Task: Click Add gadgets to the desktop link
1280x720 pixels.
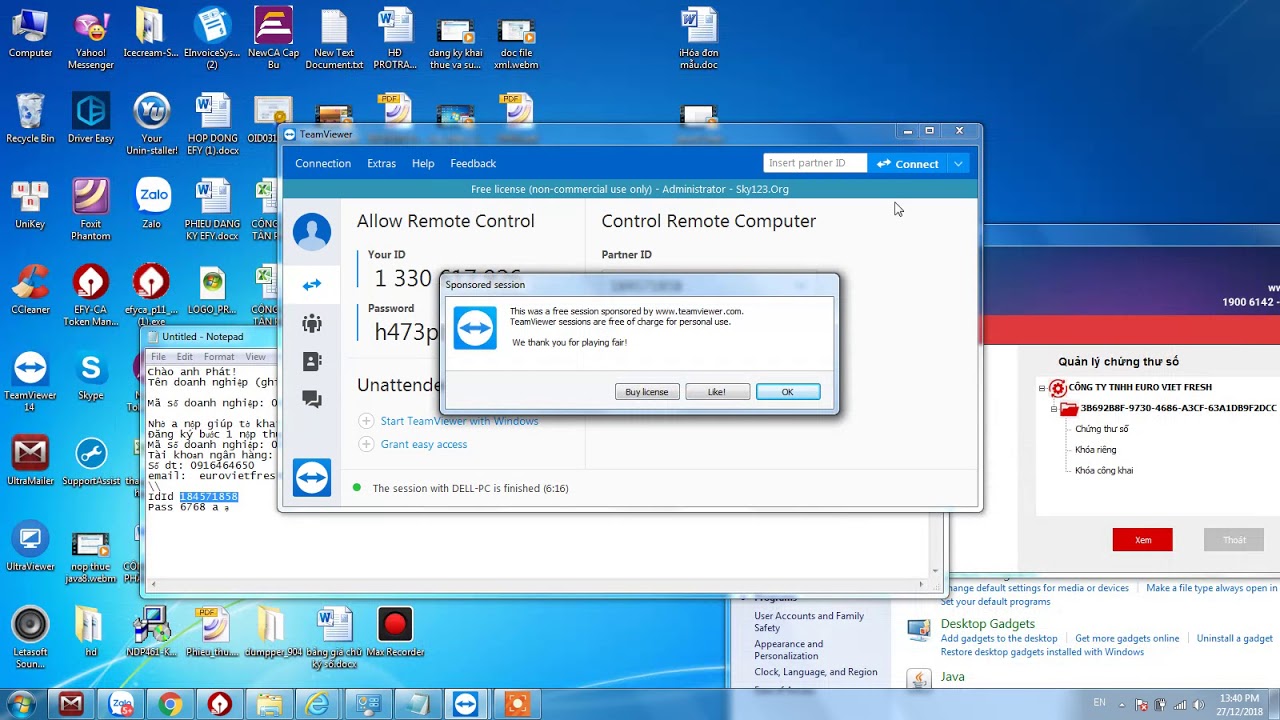Action: 999,638
